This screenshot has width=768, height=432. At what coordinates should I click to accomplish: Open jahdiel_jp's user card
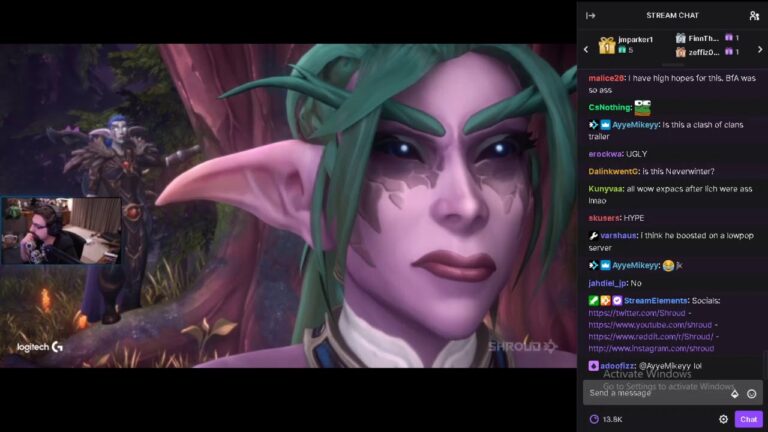[607, 283]
